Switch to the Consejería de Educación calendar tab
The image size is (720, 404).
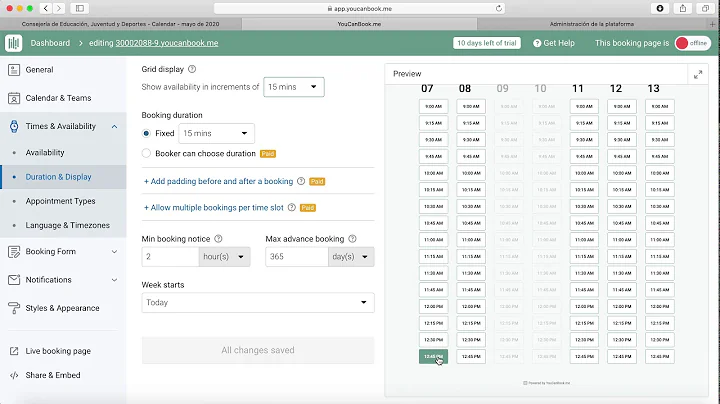coord(121,24)
